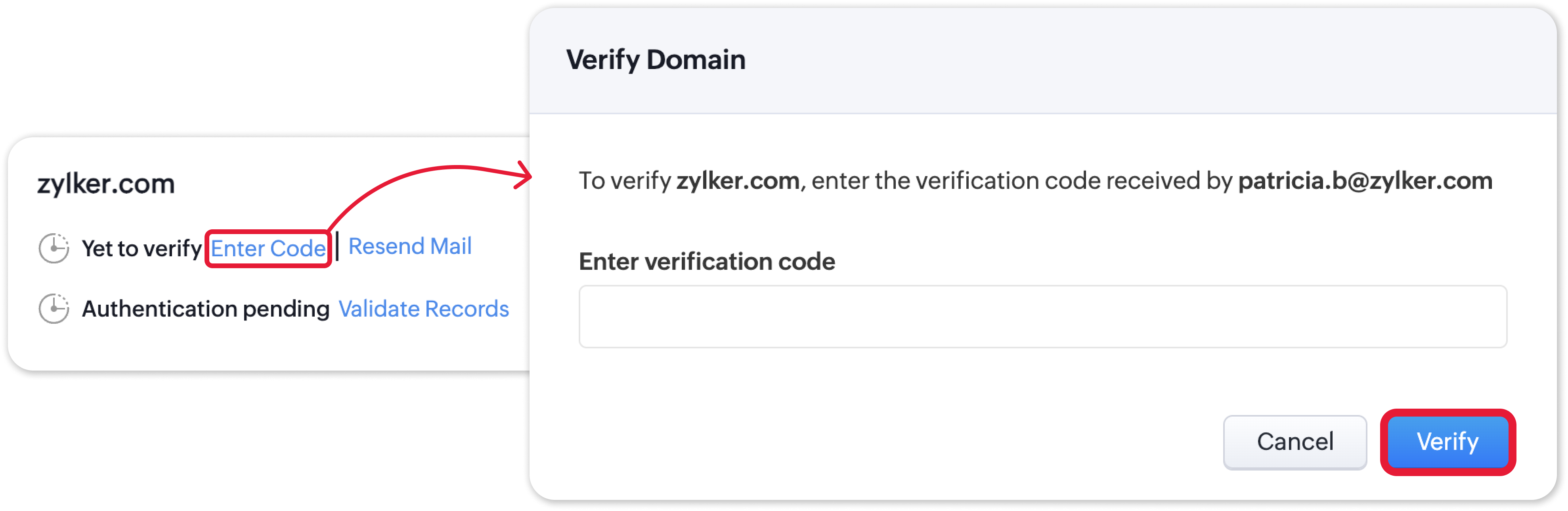Image resolution: width=1568 pixels, height=511 pixels.
Task: Click the phrase enter the verification code received by
Action: [x=1021, y=181]
